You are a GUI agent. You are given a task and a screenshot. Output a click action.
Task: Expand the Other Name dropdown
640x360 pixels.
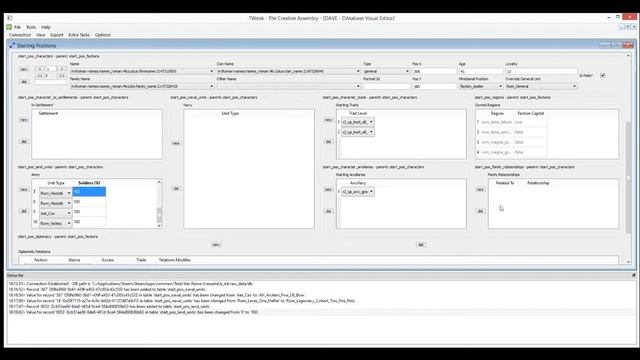click(358, 87)
